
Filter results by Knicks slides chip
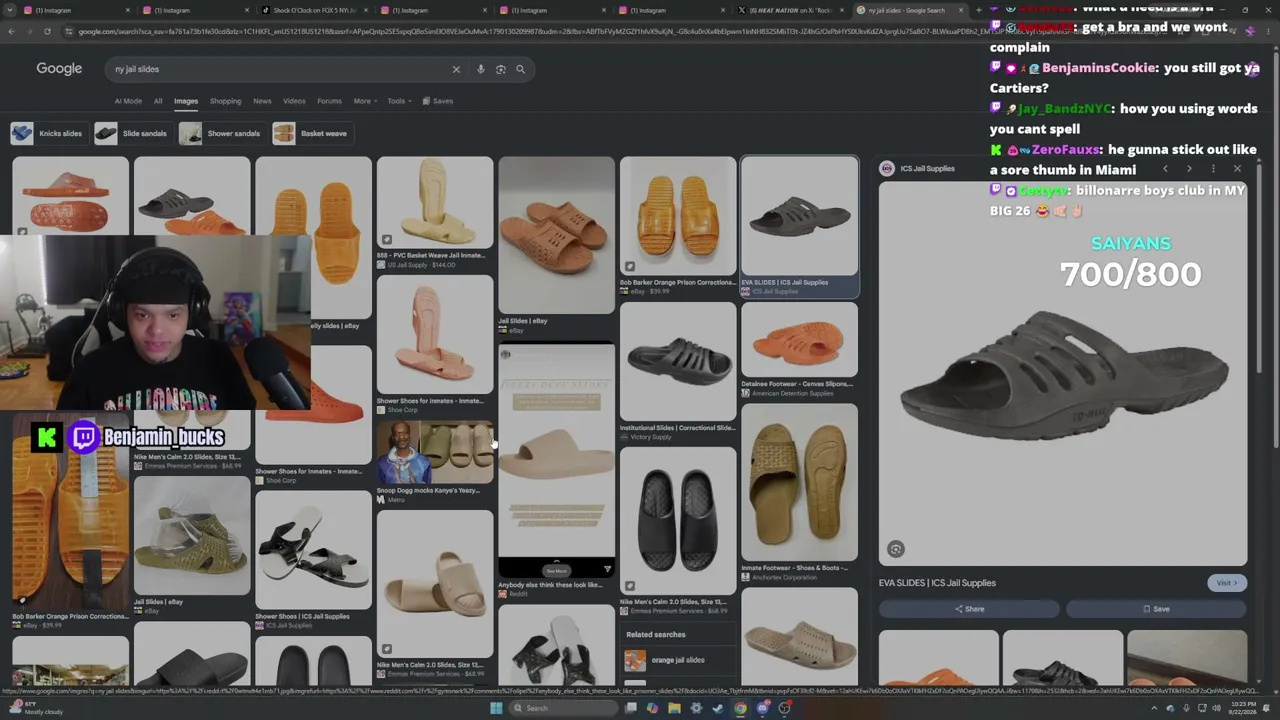[47, 133]
